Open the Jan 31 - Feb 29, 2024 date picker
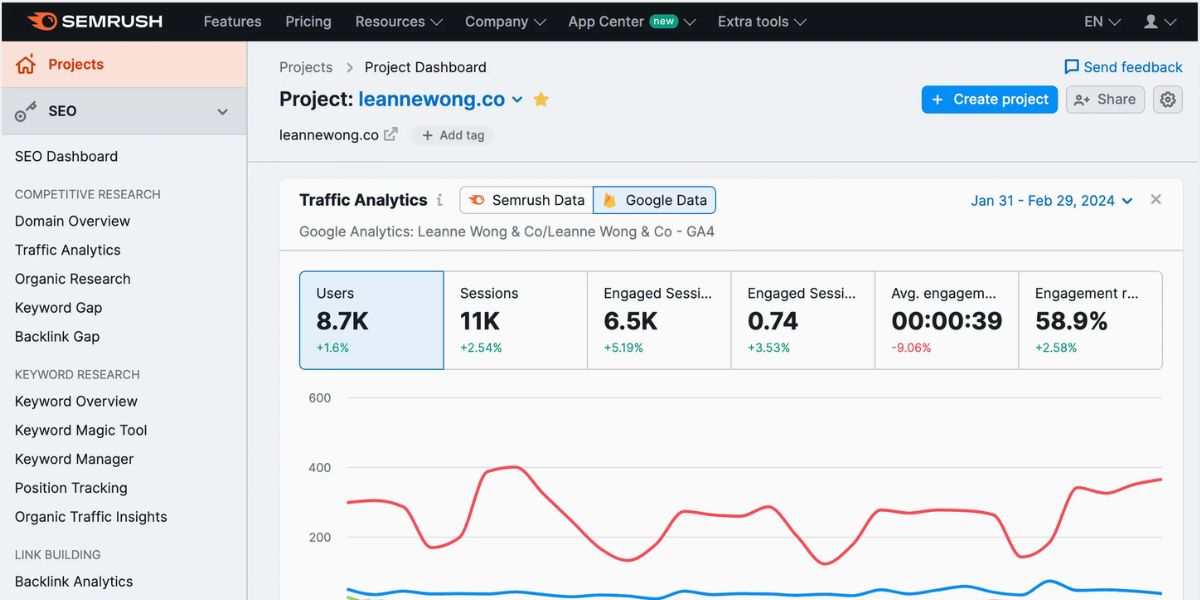This screenshot has height=600, width=1200. click(1052, 200)
